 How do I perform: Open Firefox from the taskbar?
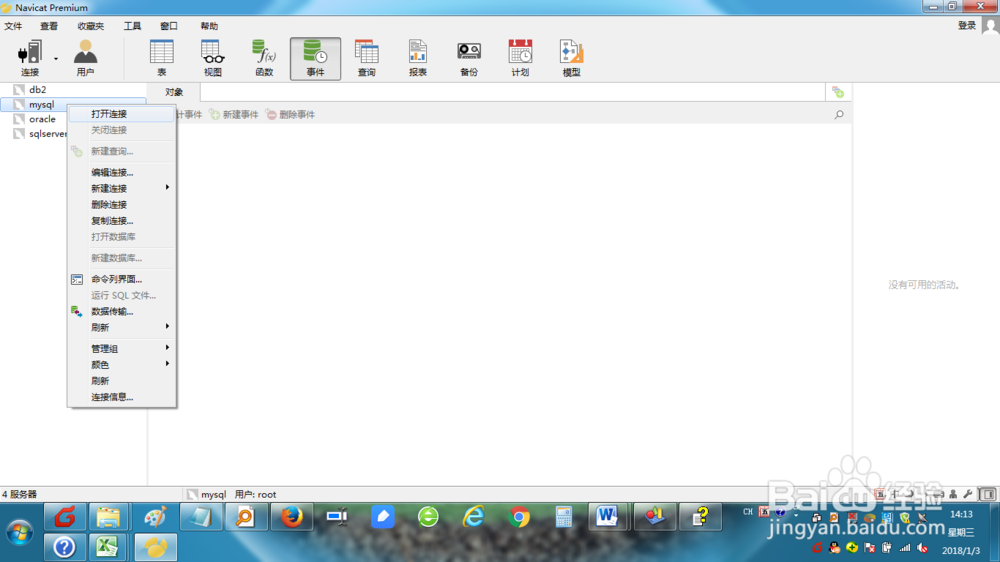[291, 517]
